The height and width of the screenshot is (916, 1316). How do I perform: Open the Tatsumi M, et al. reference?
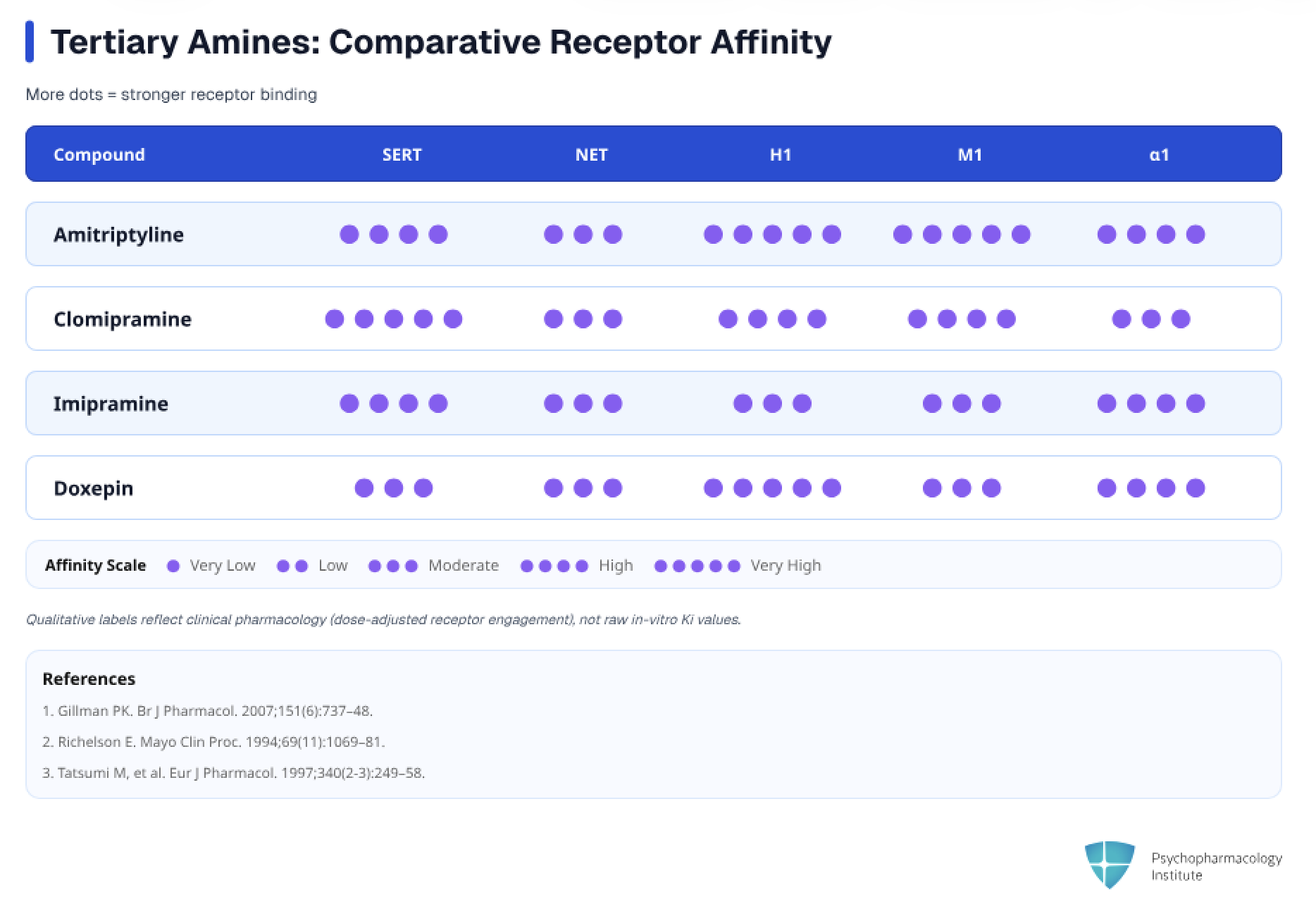click(233, 773)
